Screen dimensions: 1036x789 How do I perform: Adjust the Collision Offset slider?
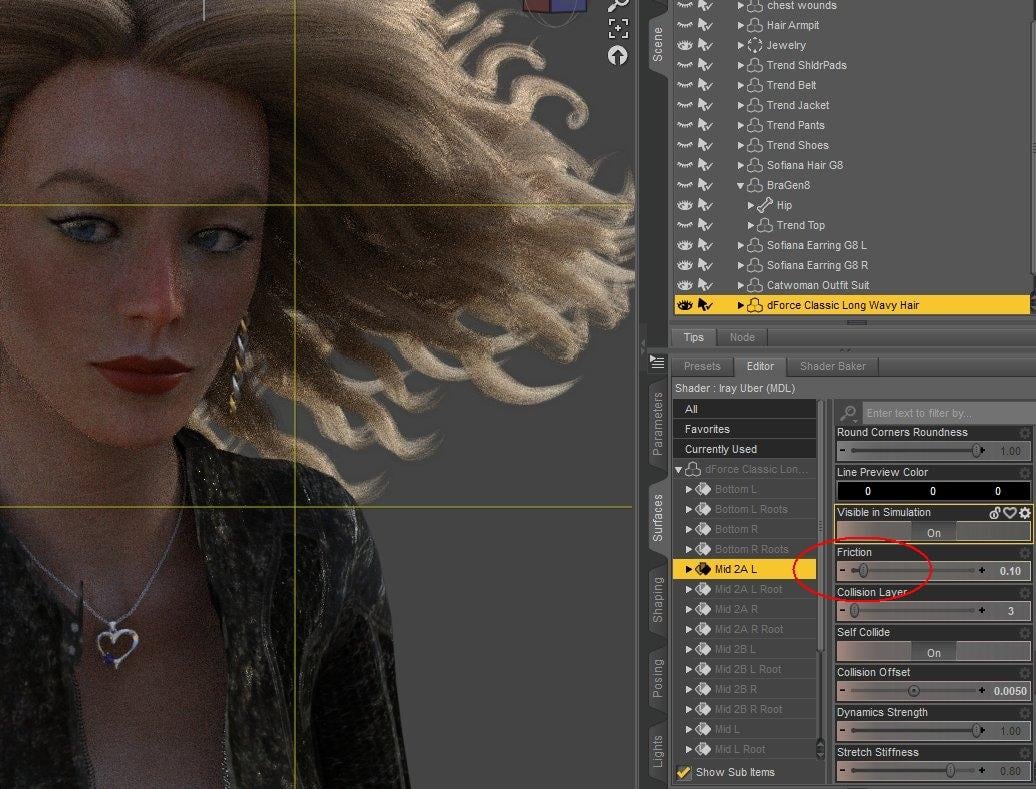(913, 691)
